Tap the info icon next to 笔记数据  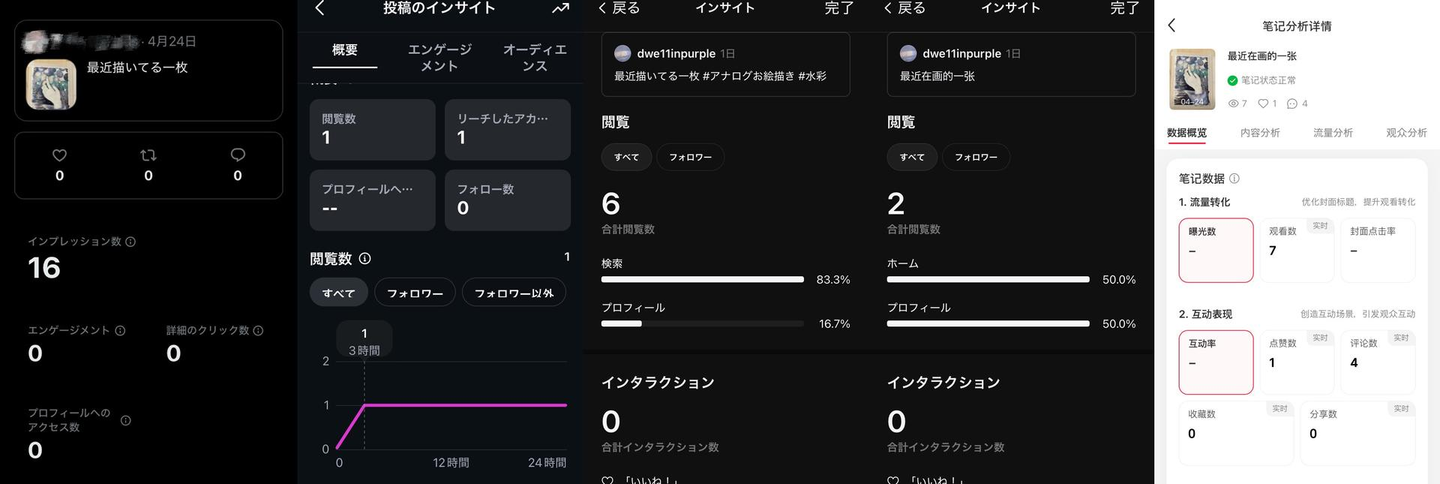pos(1235,179)
